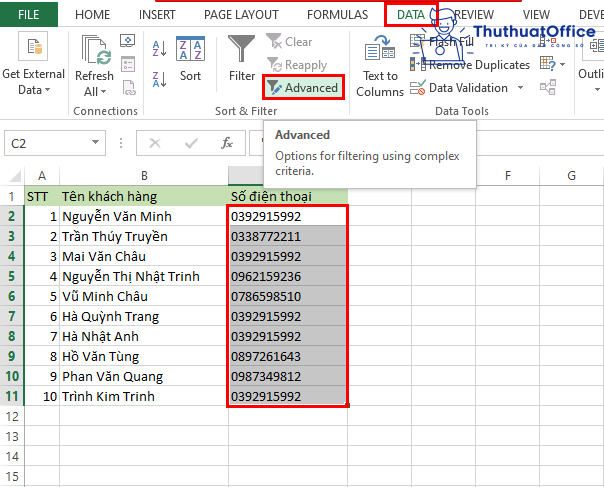Select row 15 header
604x487 pixels.
click(x=12, y=477)
